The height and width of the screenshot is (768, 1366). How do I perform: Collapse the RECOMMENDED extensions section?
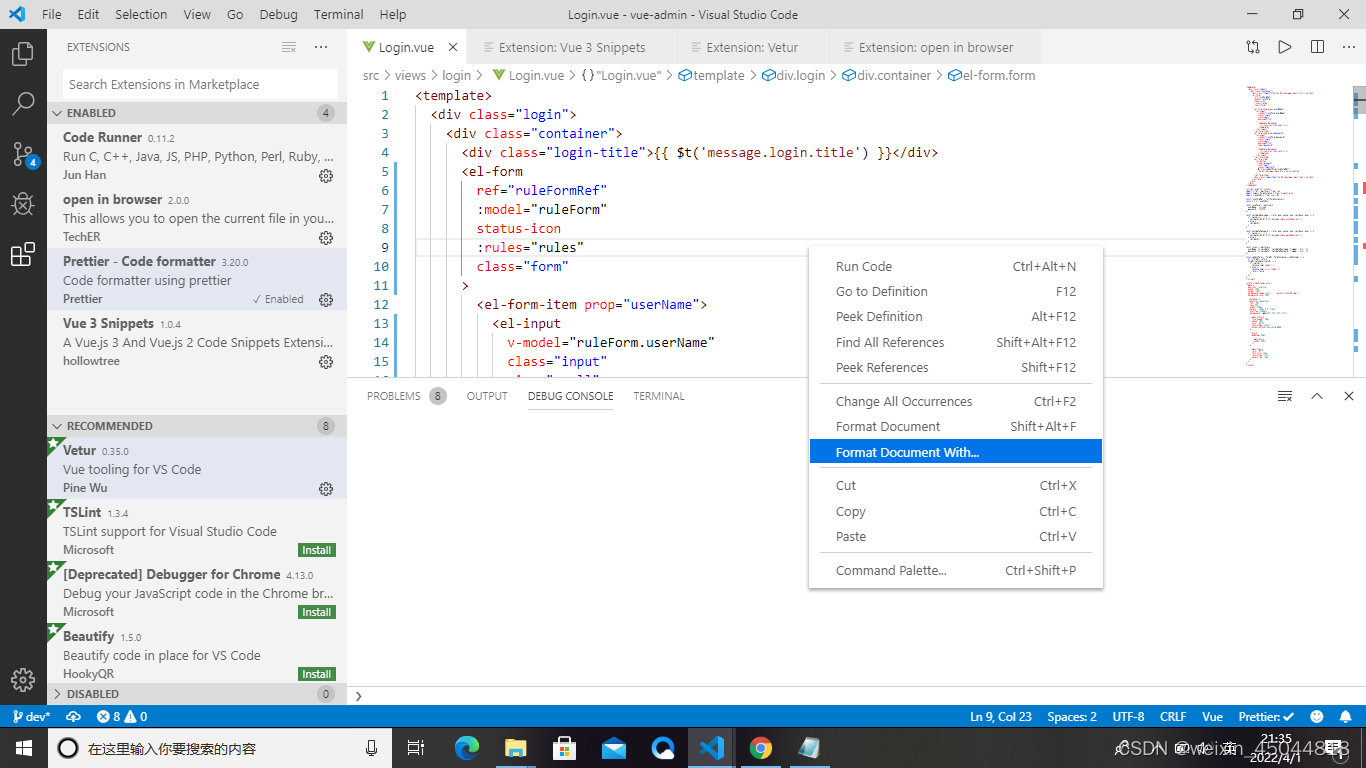coord(197,426)
